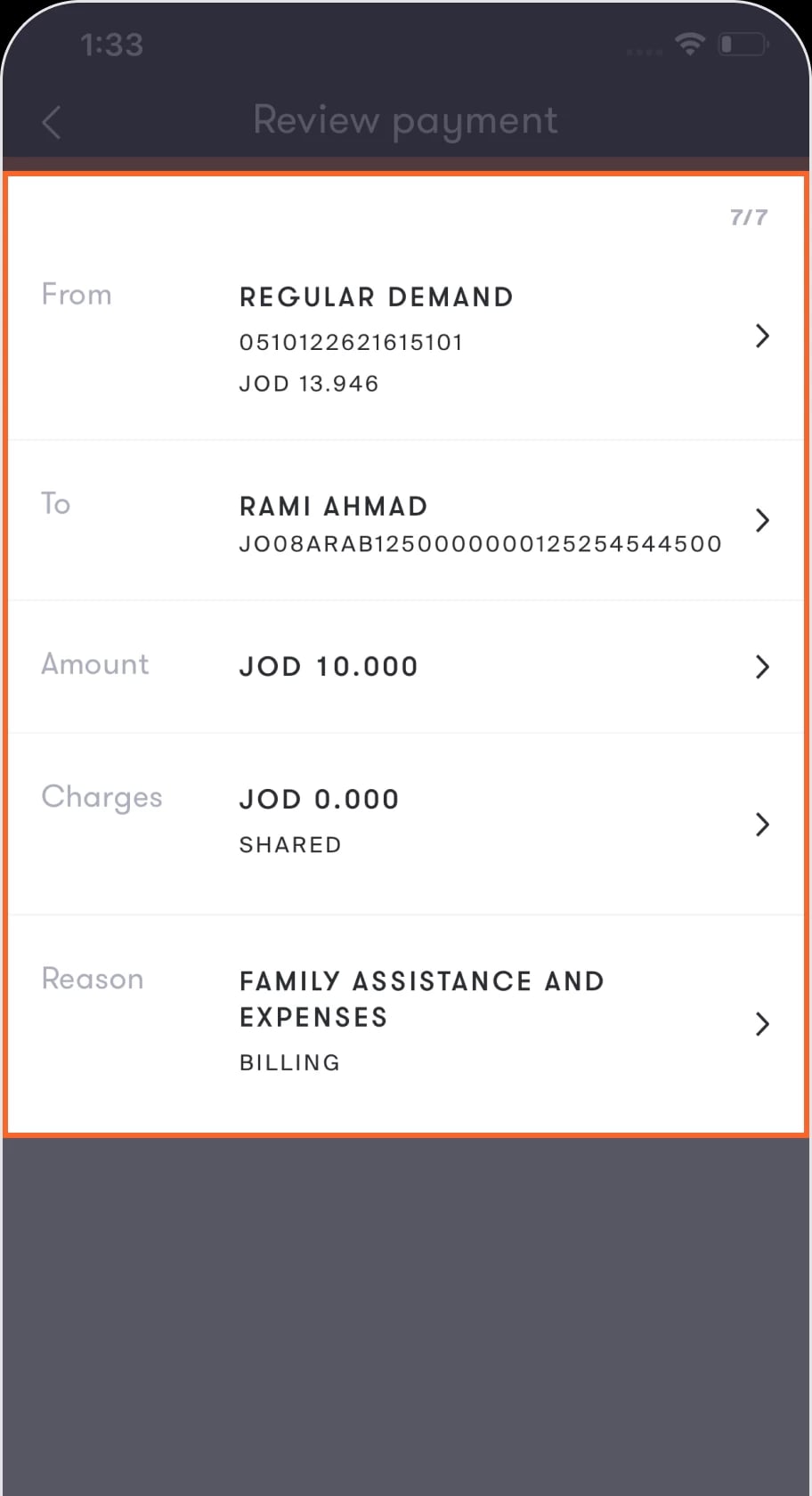The width and height of the screenshot is (812, 1496).
Task: Expand the Charges row chevron
Action: click(x=762, y=825)
